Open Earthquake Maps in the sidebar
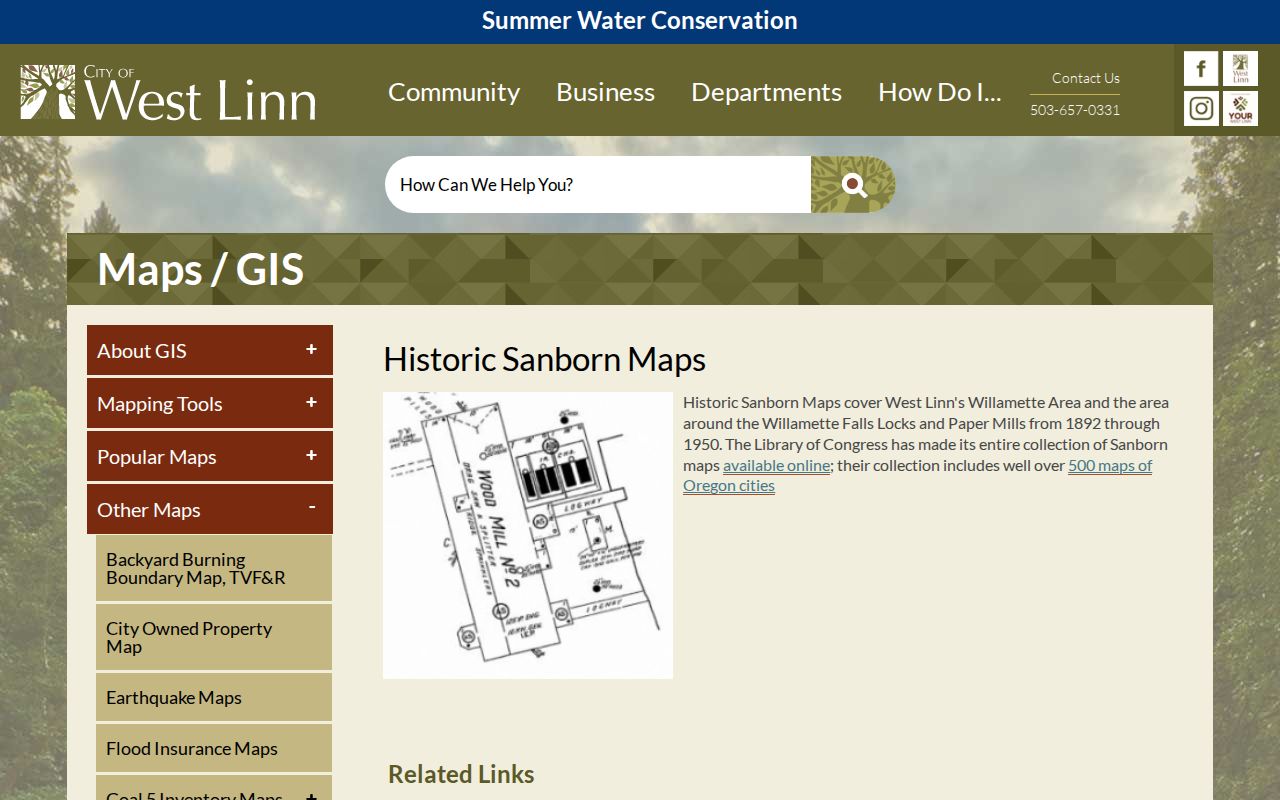Image resolution: width=1280 pixels, height=800 pixels. point(214,698)
